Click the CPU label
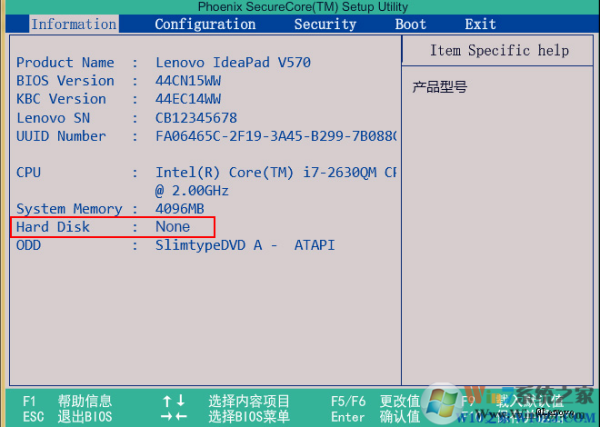Screen dimensions: 600x427 point(28,173)
